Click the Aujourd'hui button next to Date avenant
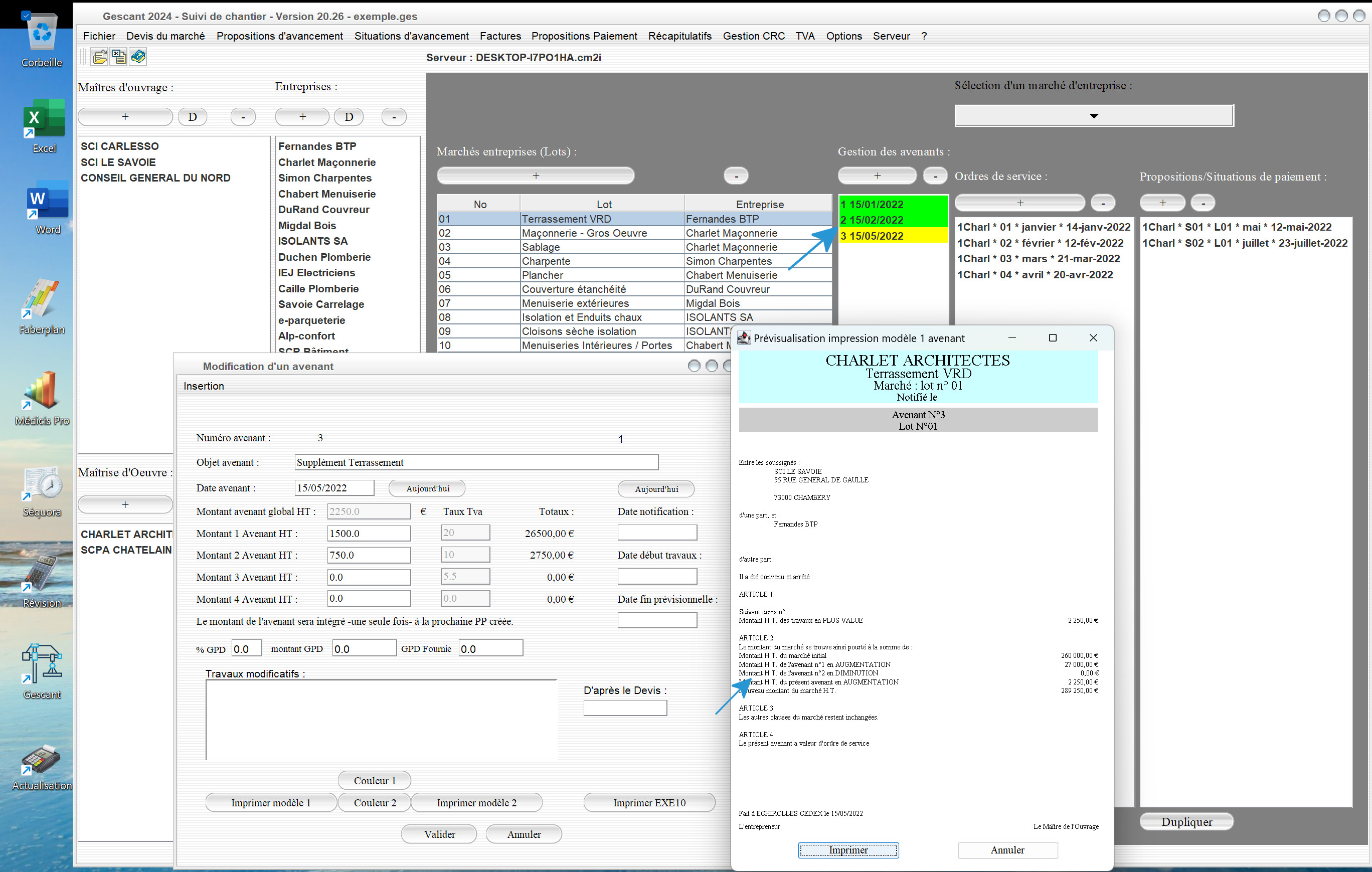 [427, 488]
